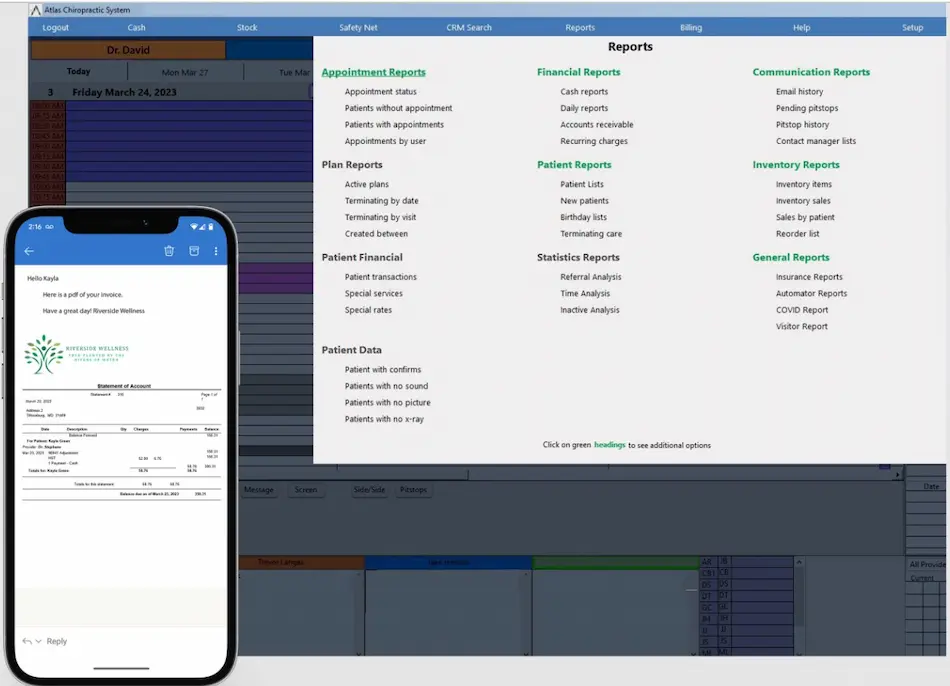Expand the Reply options chevron on the phone
The image size is (950, 686).
[39, 641]
